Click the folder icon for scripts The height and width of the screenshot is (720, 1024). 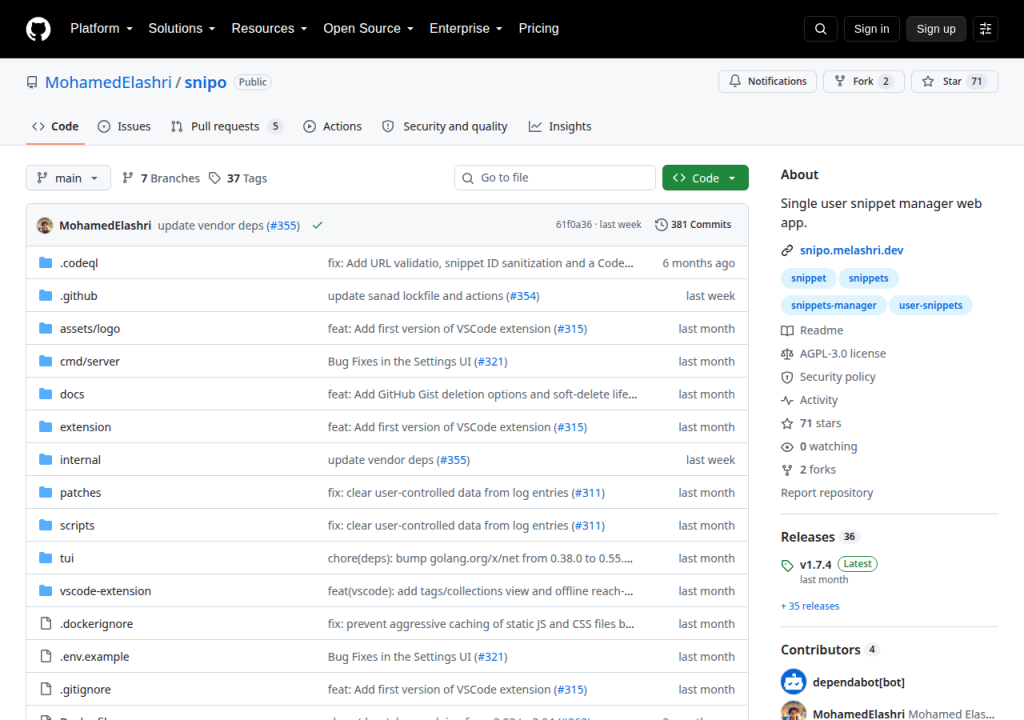coord(46,525)
